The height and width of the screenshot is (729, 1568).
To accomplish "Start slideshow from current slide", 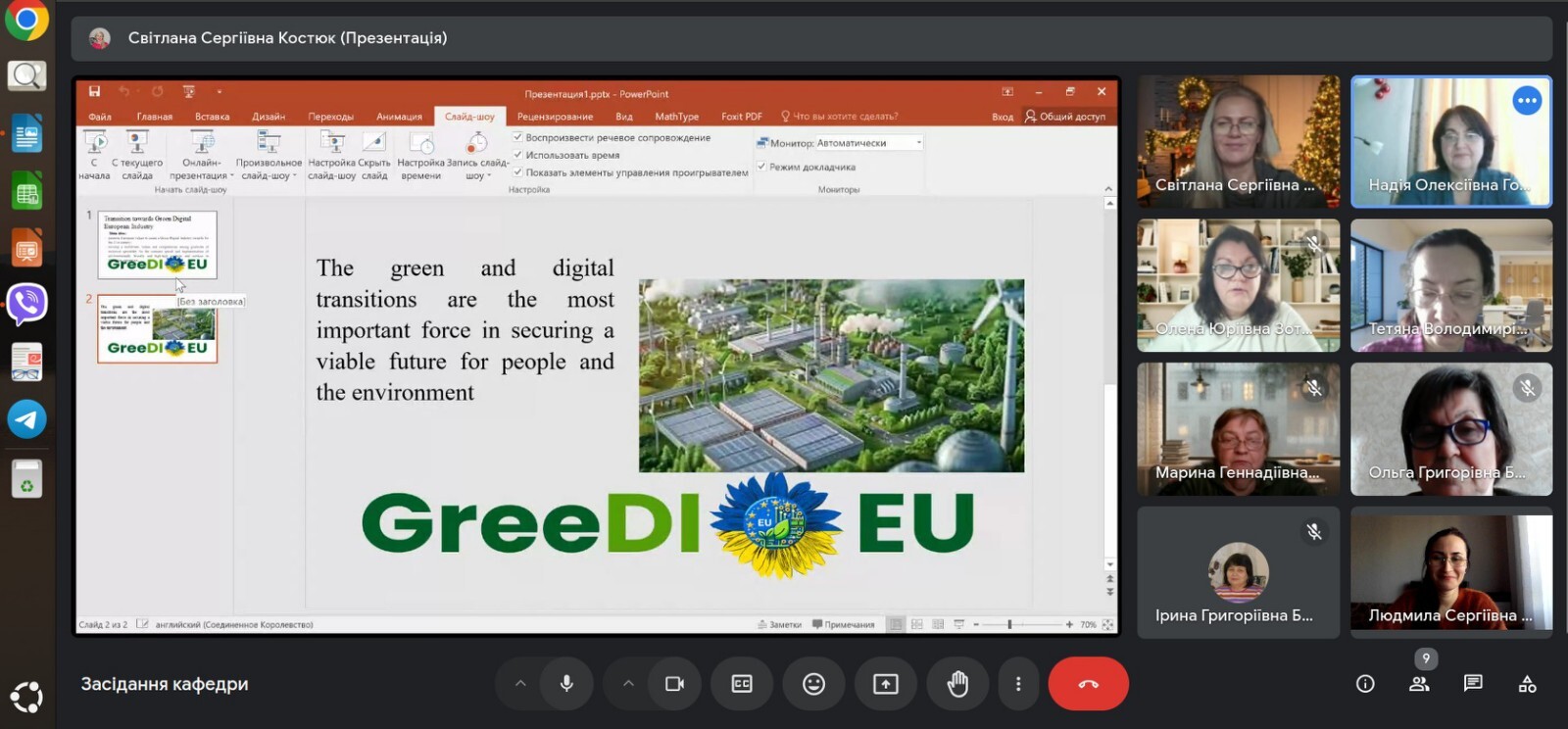I will [x=137, y=155].
